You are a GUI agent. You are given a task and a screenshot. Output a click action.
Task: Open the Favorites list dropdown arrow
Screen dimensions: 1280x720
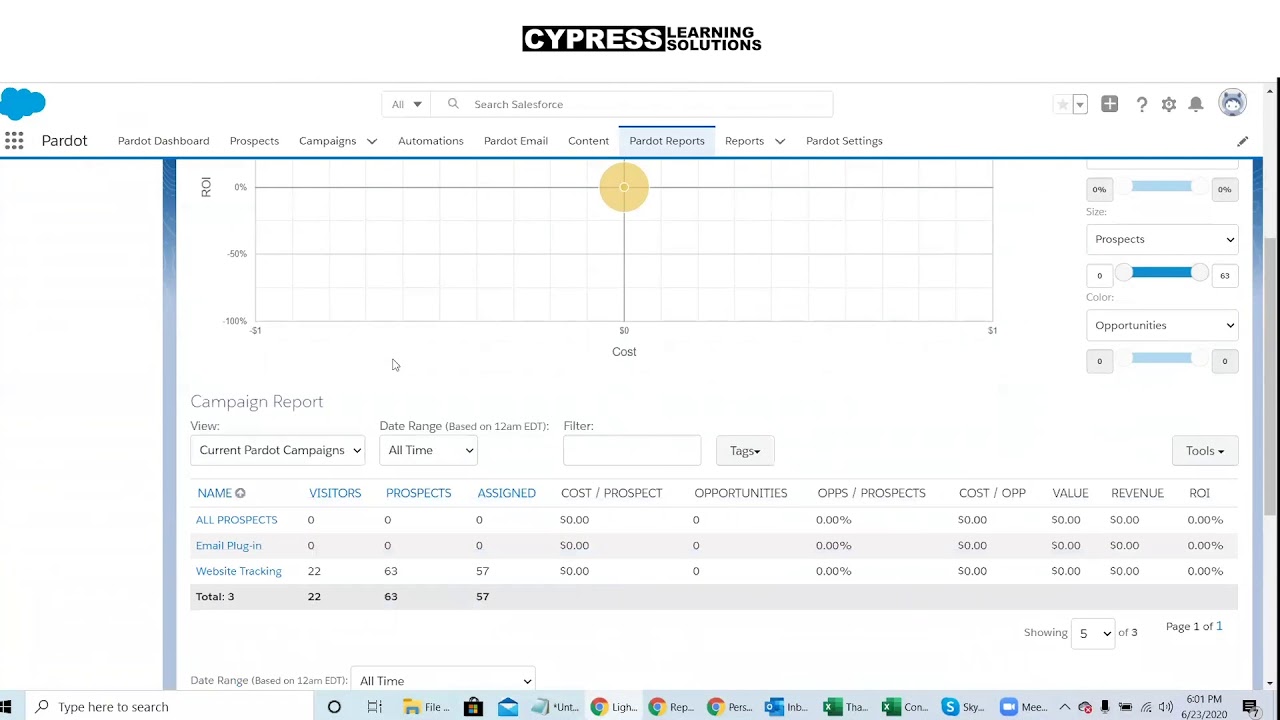coord(1080,104)
